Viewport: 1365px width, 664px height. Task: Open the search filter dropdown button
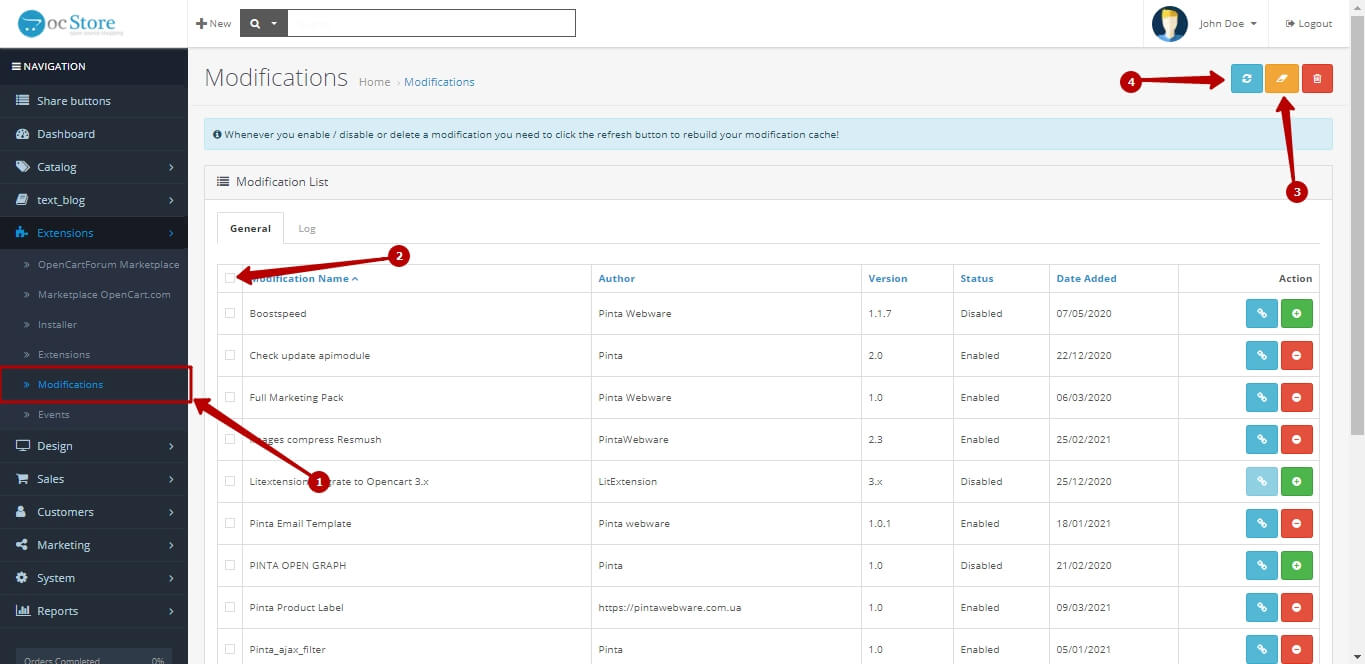264,23
